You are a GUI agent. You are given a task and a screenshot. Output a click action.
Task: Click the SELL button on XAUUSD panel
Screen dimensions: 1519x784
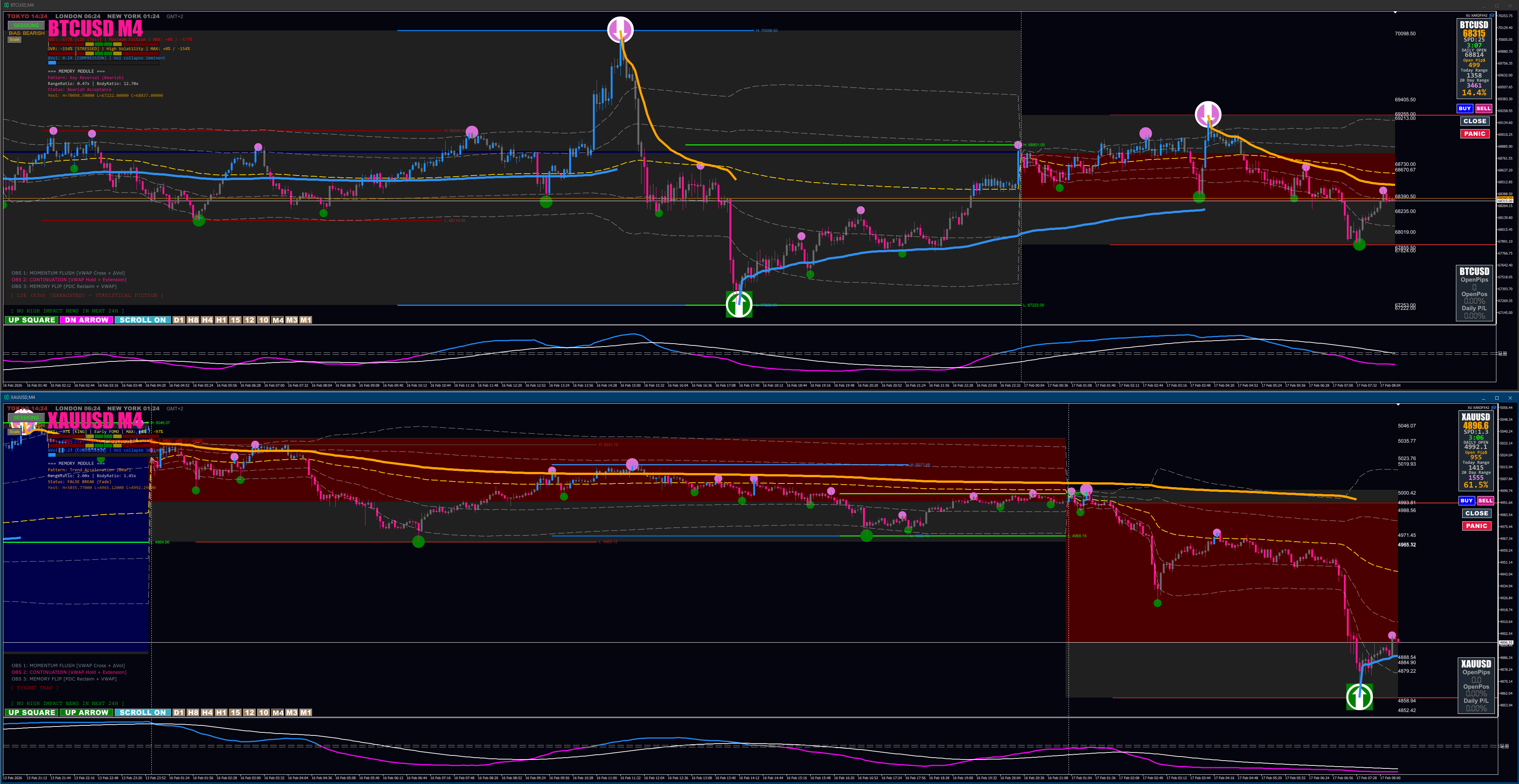click(x=1485, y=501)
